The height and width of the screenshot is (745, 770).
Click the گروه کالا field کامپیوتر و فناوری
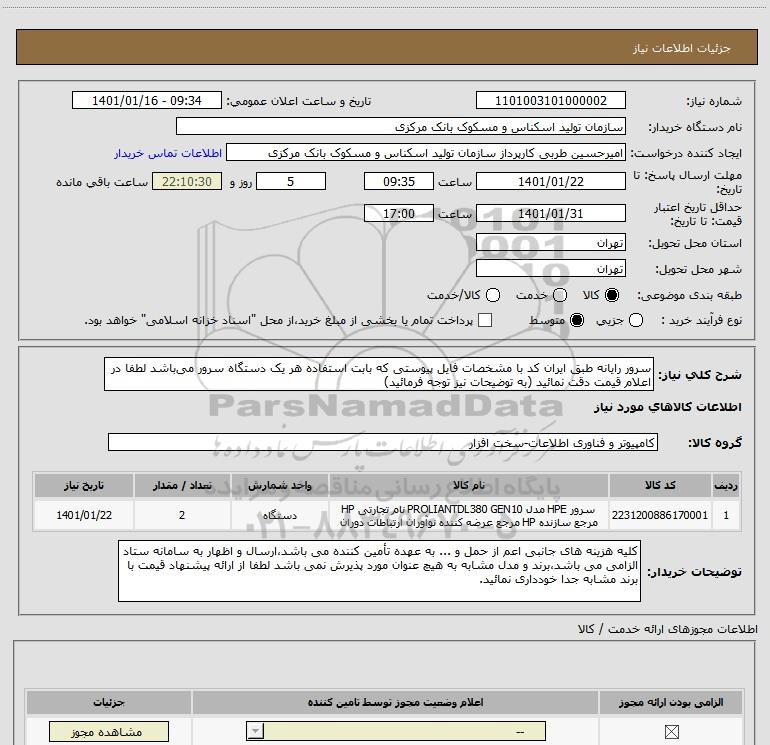pyautogui.click(x=383, y=442)
